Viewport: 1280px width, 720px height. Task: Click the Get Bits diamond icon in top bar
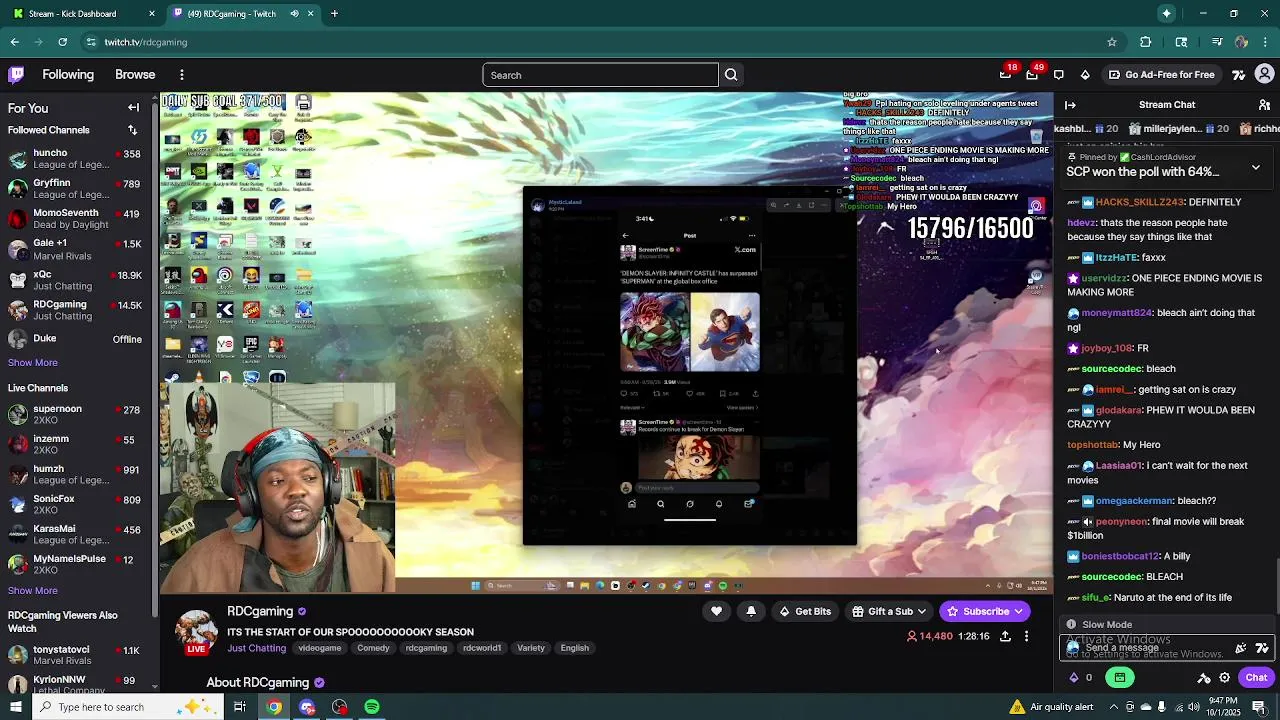click(1085, 75)
